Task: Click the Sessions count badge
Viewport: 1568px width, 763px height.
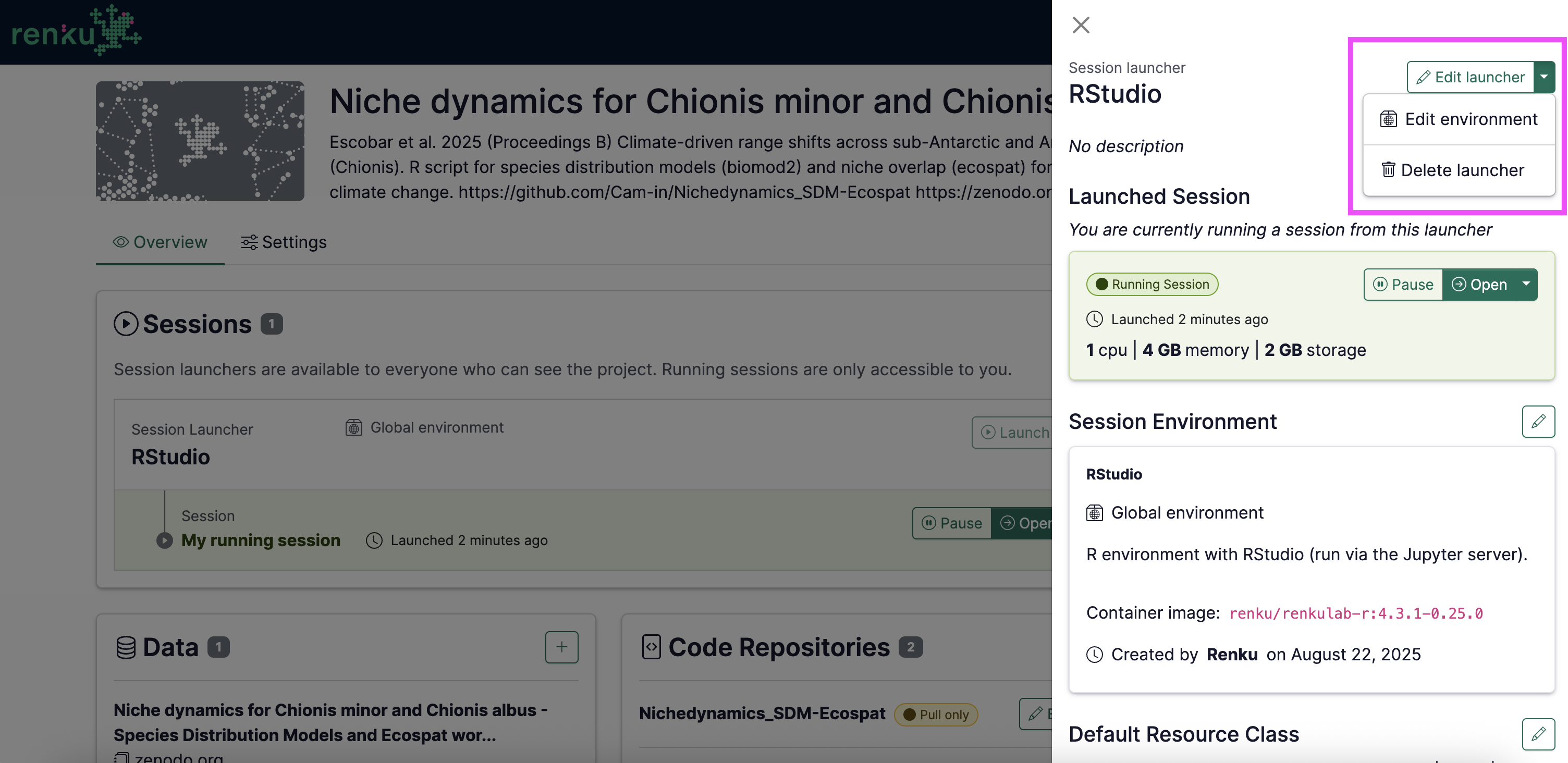Action: click(272, 324)
